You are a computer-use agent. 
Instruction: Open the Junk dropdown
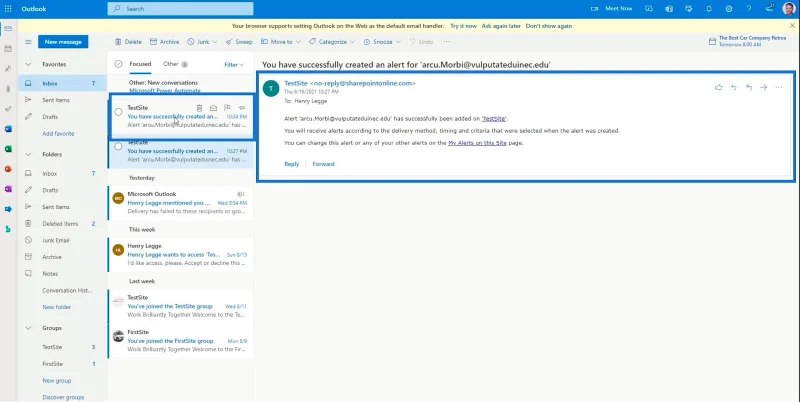203,42
